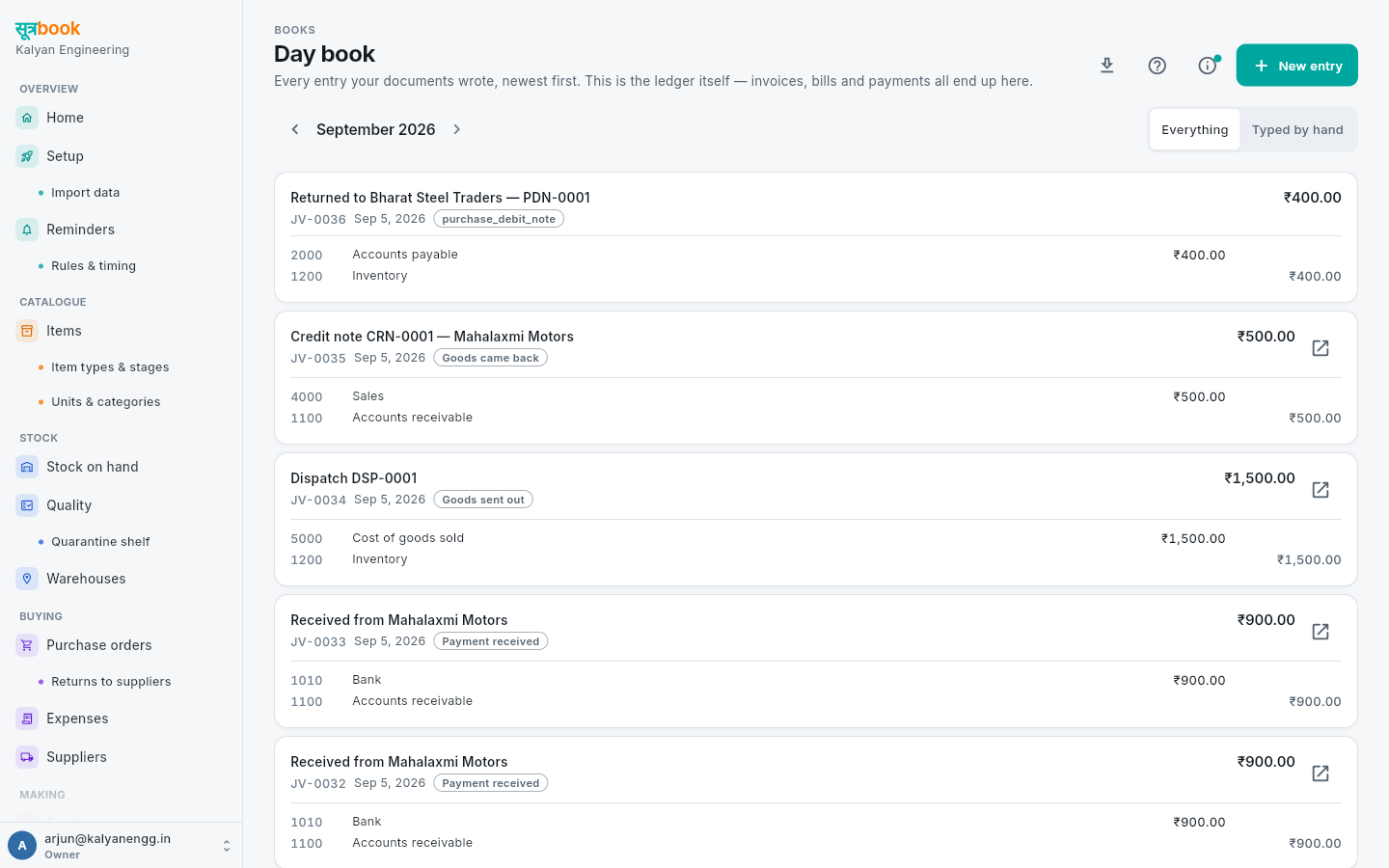Click Kalyan Engineering company name

coord(72,50)
